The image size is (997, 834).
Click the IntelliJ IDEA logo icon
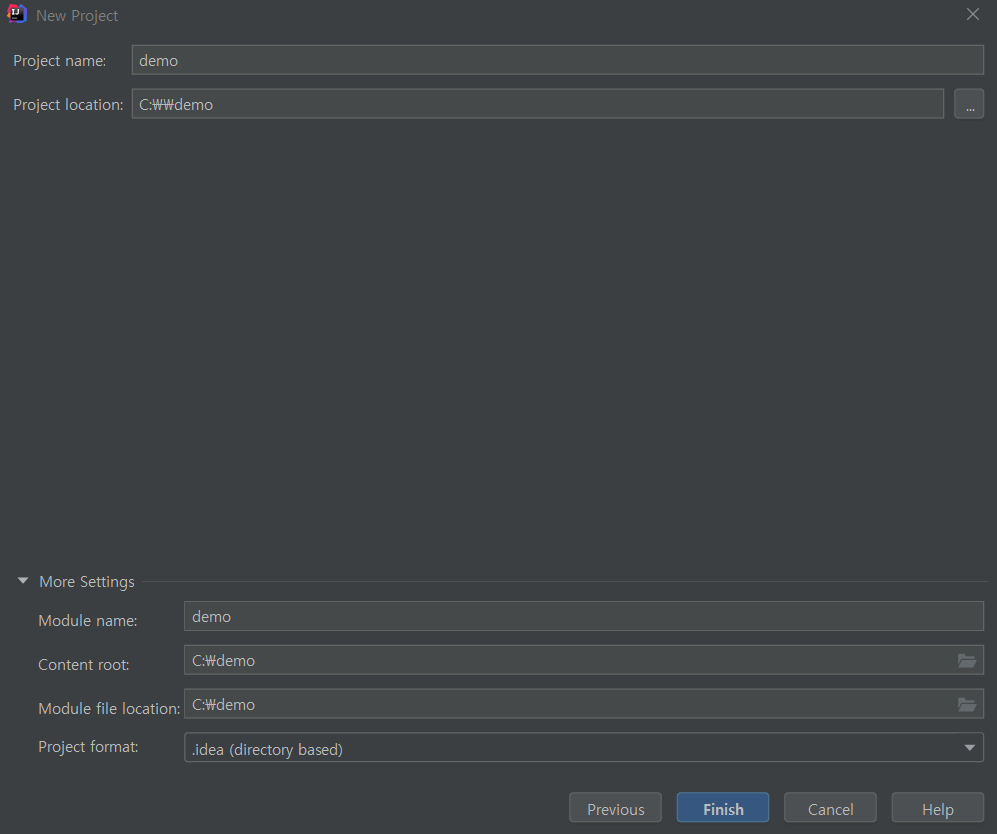(17, 14)
